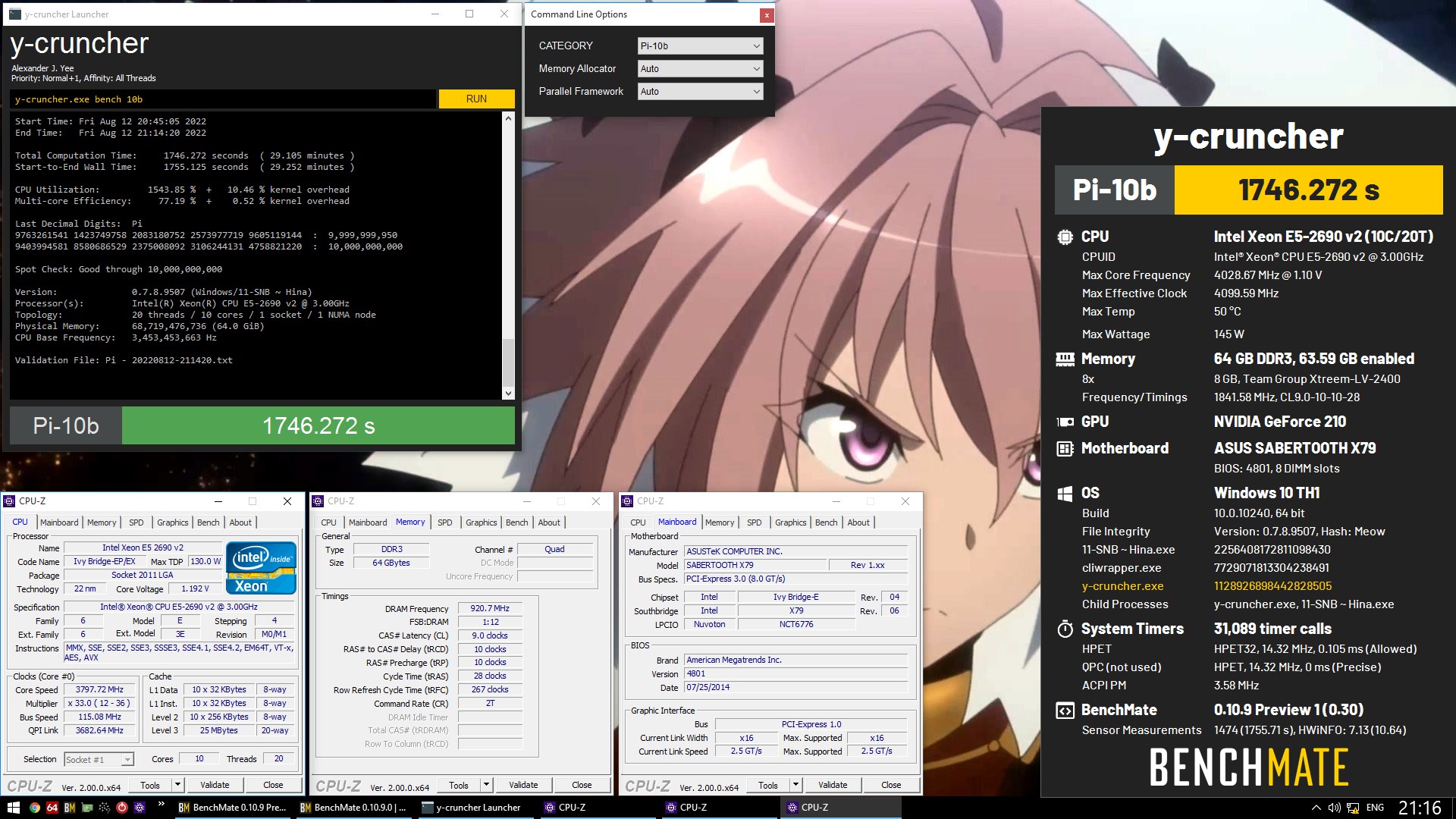Viewport: 1456px width, 819px height.
Task: Click the y-cruncher output scrollbar down arrow
Action: tap(508, 394)
